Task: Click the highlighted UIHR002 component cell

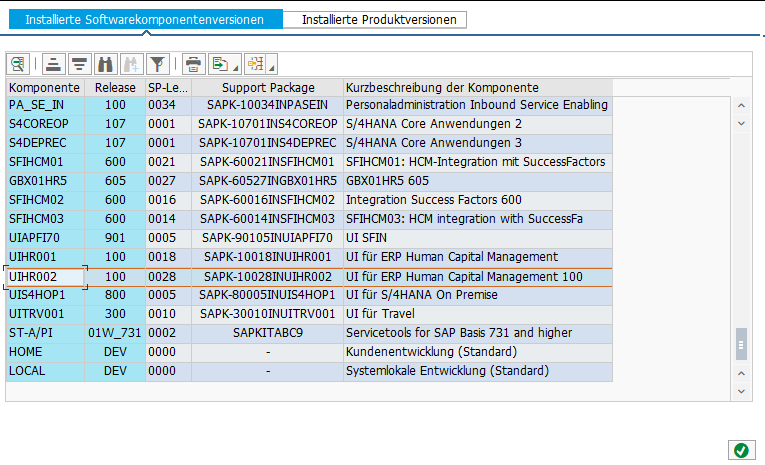Action: tap(45, 277)
